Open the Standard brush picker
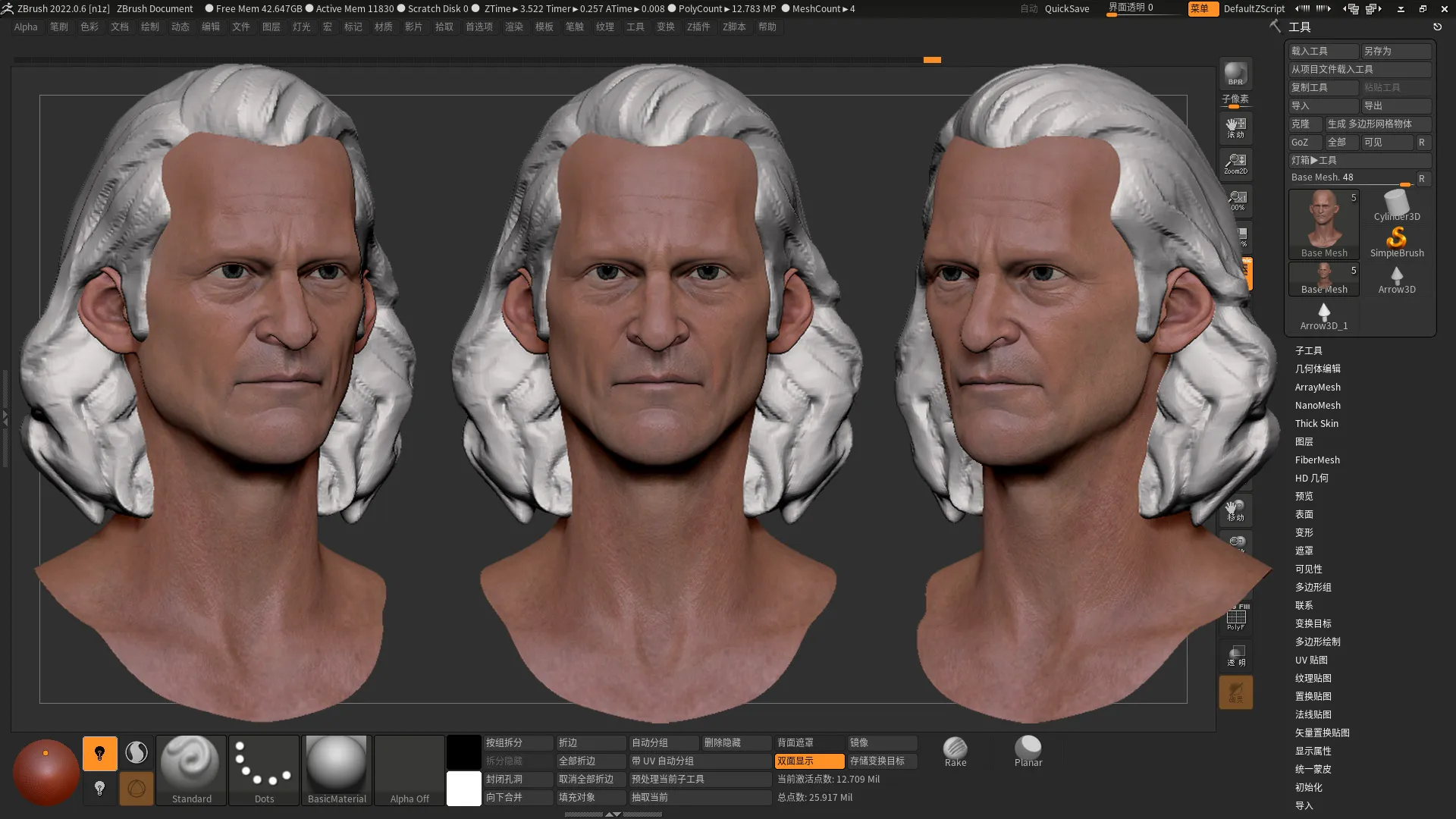Viewport: 1456px width, 819px height. pyautogui.click(x=191, y=769)
